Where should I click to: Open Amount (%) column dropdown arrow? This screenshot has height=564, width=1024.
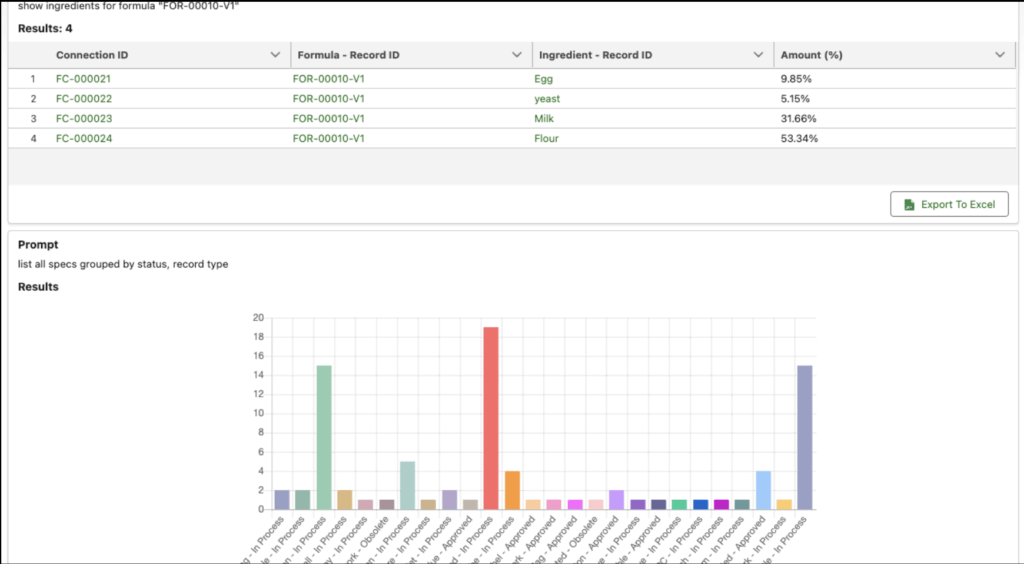pos(1000,55)
